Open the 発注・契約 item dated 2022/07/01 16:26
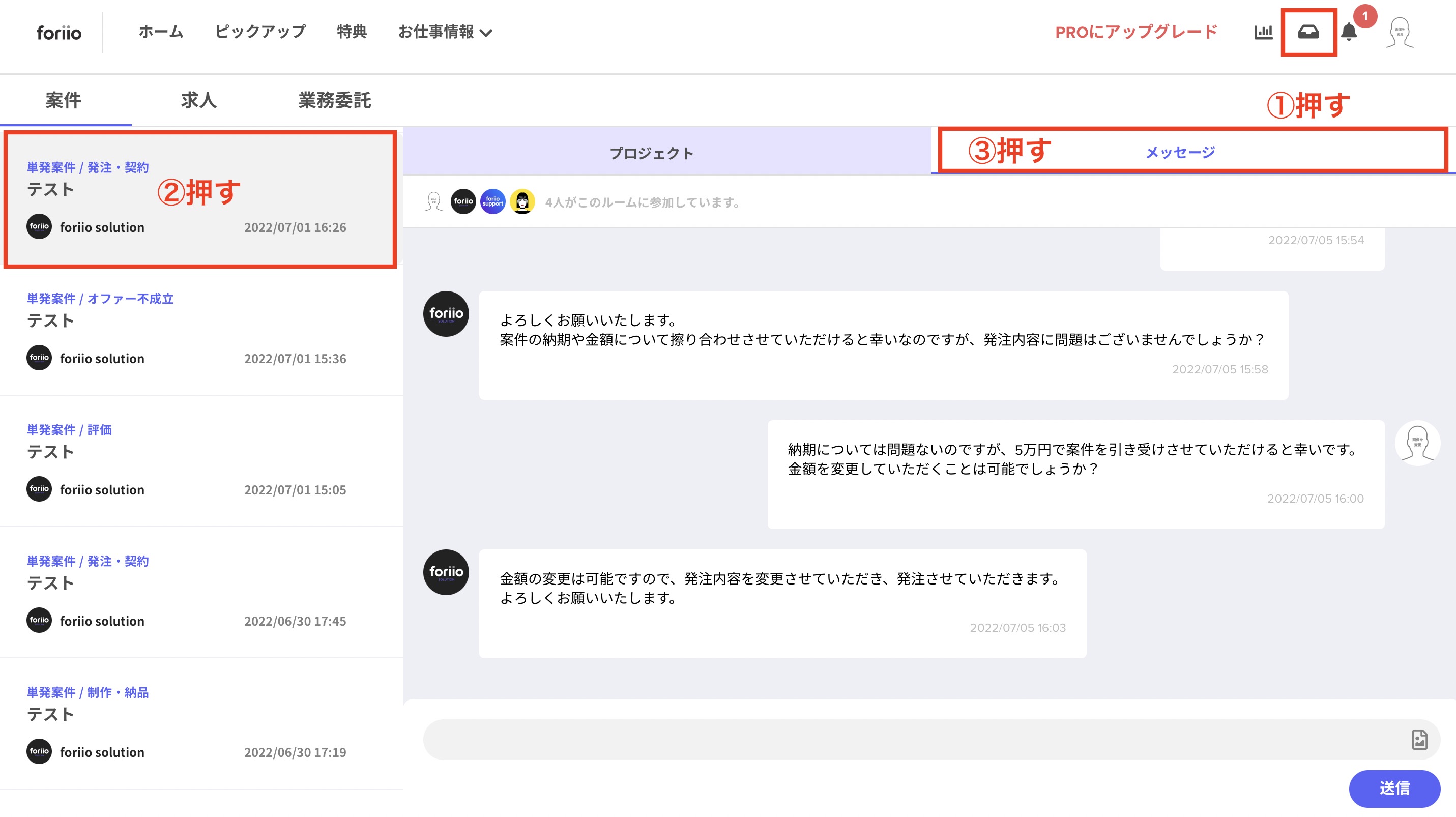The width and height of the screenshot is (1456, 817). point(200,199)
